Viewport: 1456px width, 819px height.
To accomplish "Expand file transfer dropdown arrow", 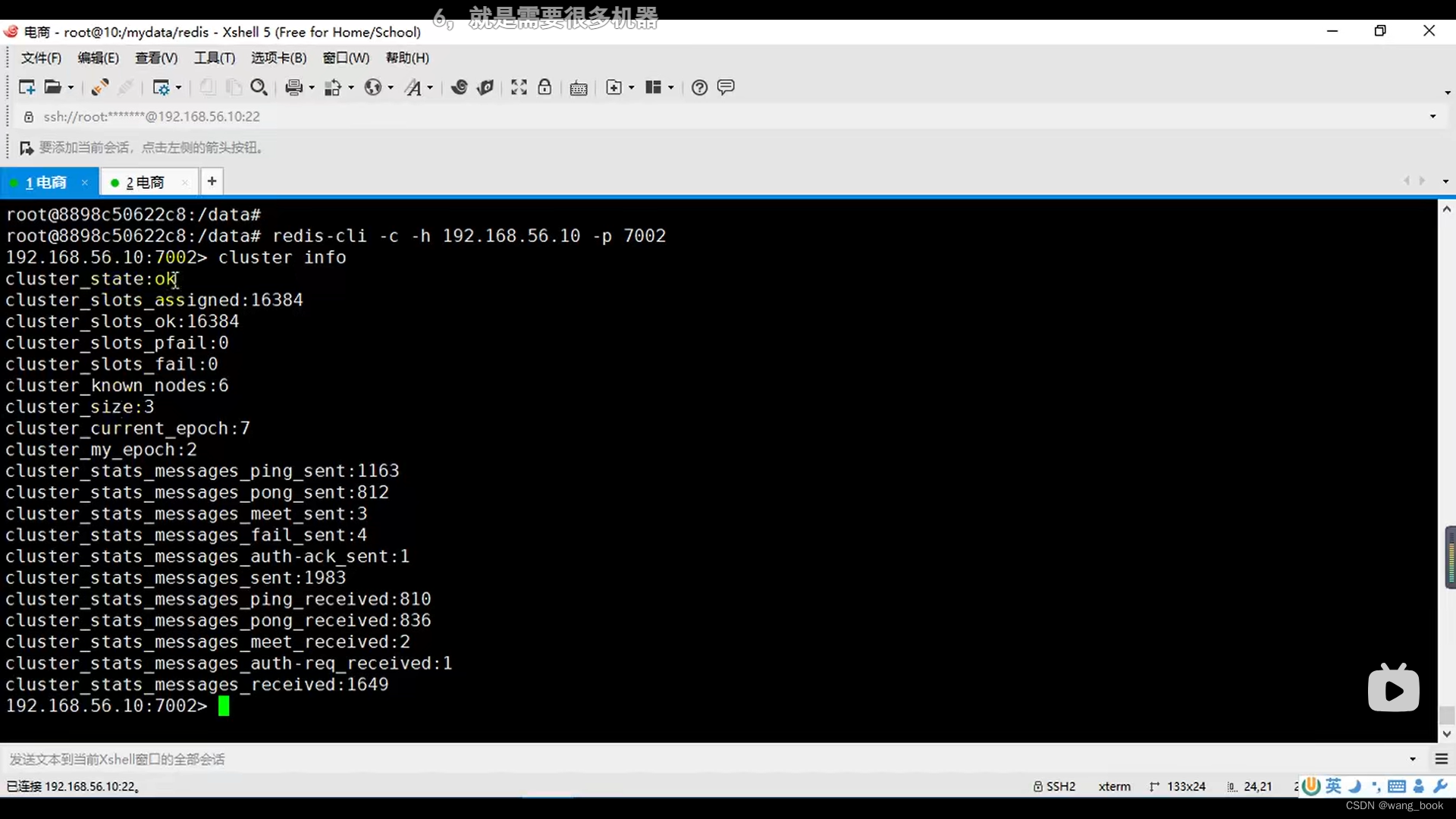I will point(351,88).
